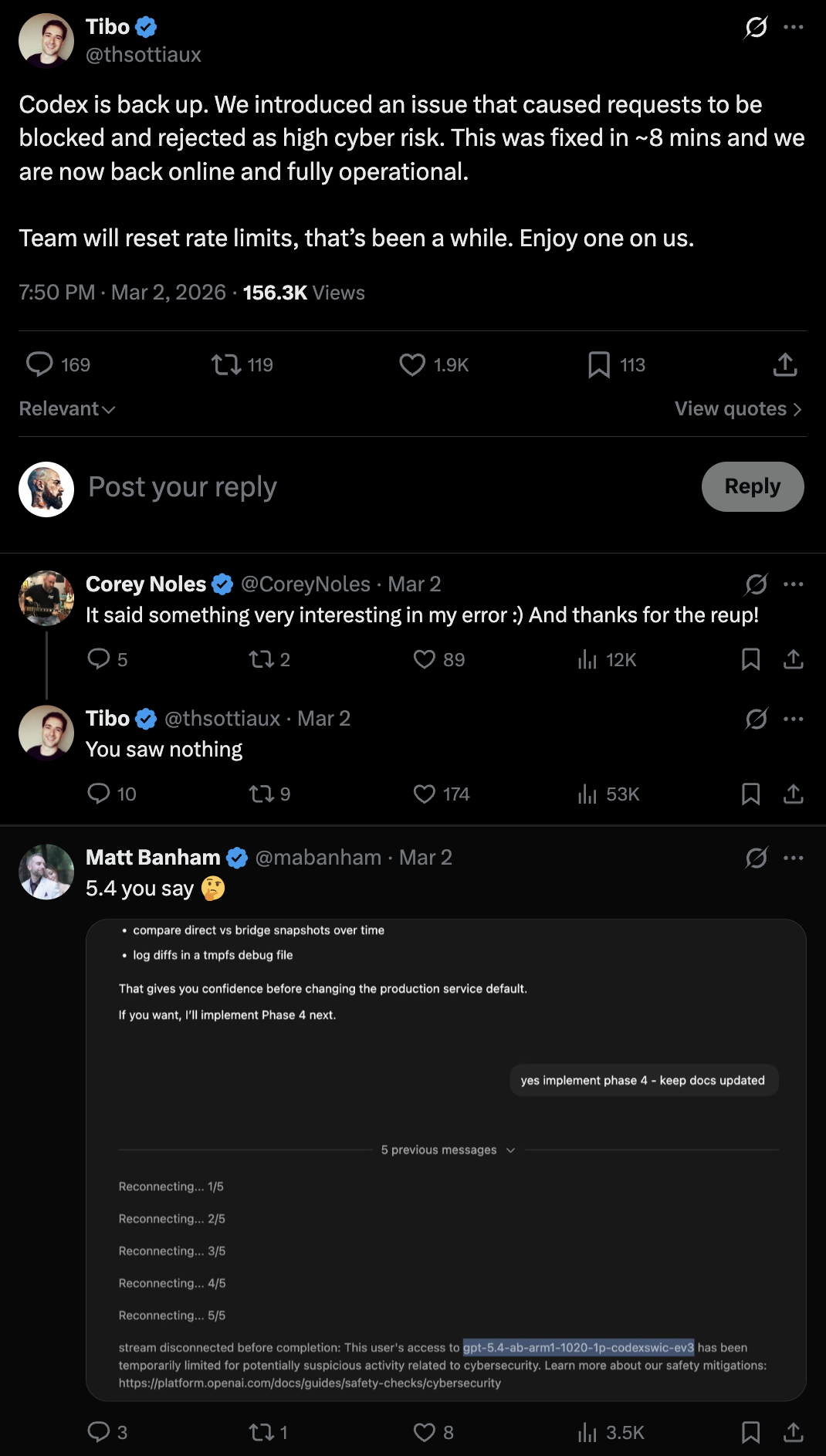Expand the Relevant sort dropdown
Screen dimensions: 826x1456
[x=67, y=409]
